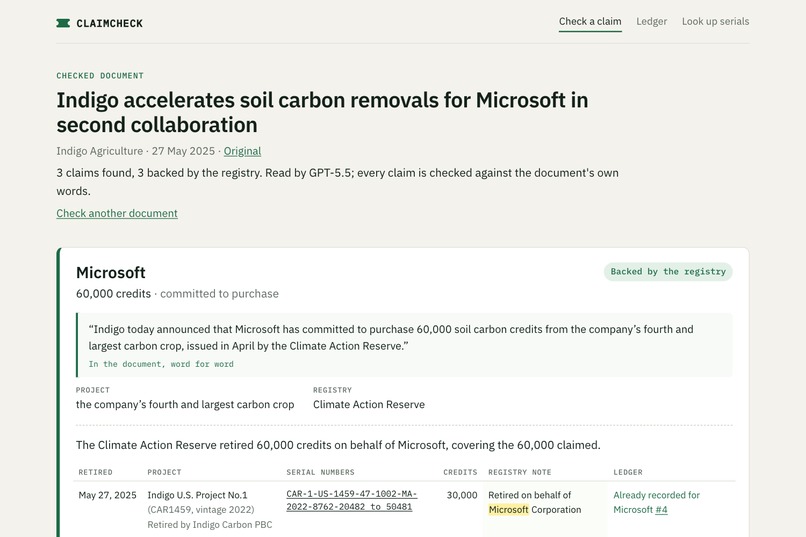
Task: Click the SERIAL NUMBERS column header
Action: (320, 472)
